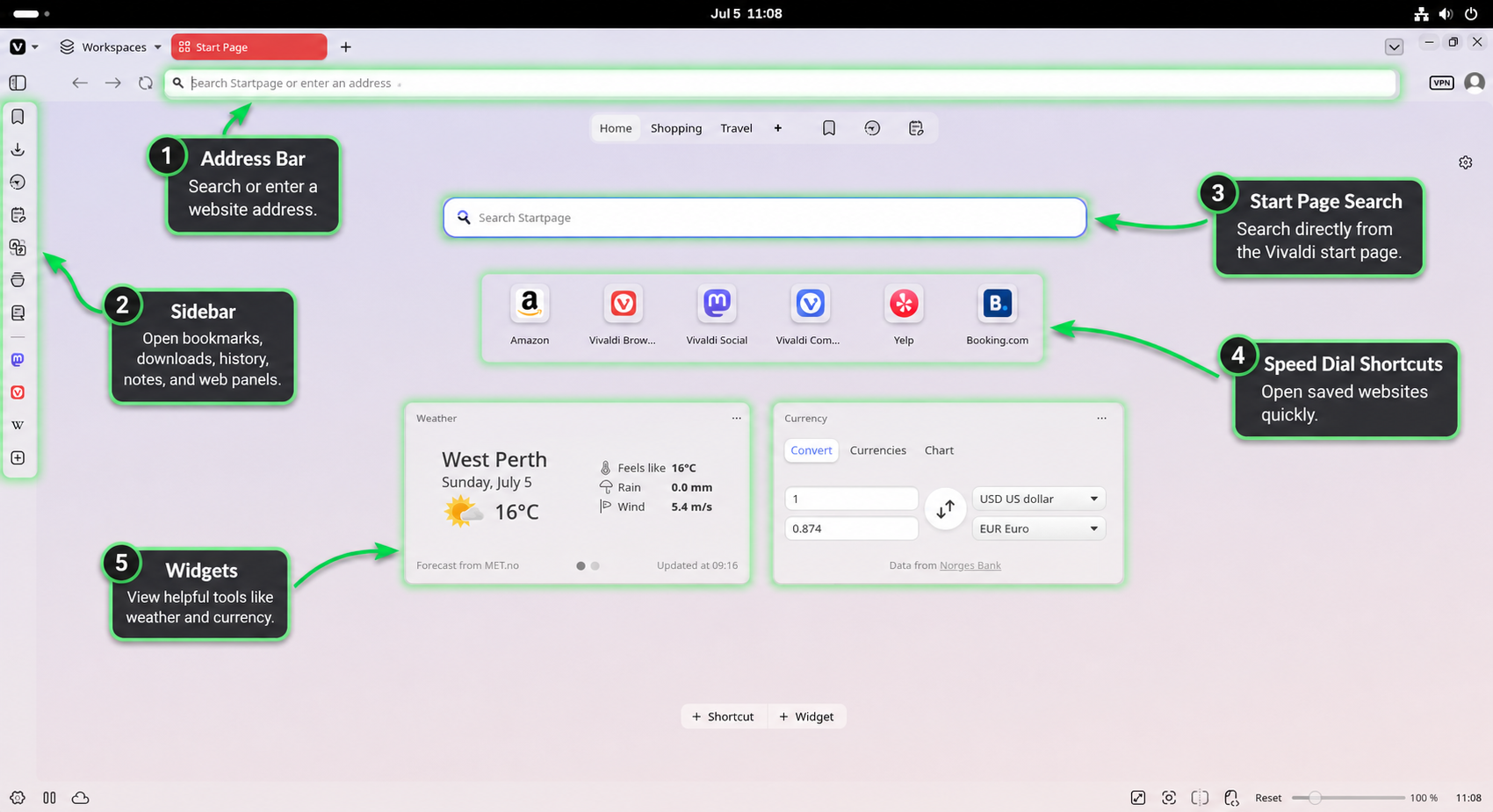Add a new Widget to the start page

[806, 716]
